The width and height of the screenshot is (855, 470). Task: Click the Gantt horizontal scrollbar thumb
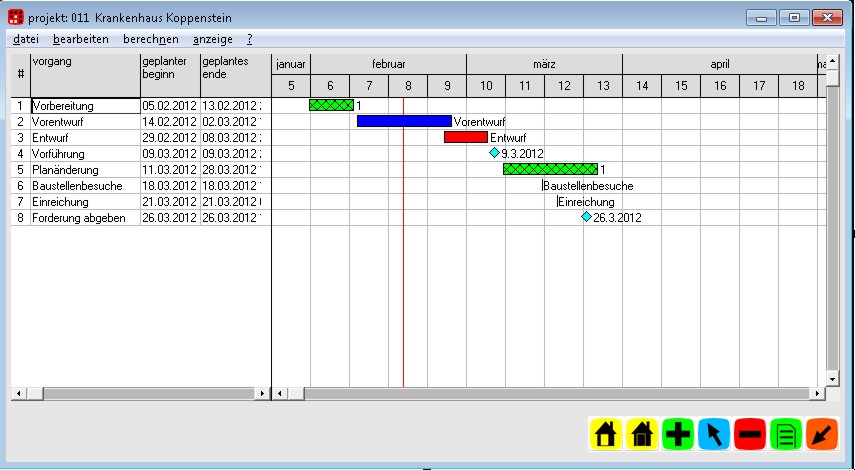pos(296,393)
